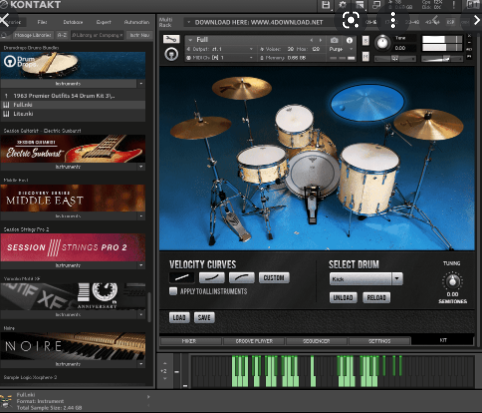Click the Load button
Viewport: 482px width, 413px height.
[x=179, y=317]
